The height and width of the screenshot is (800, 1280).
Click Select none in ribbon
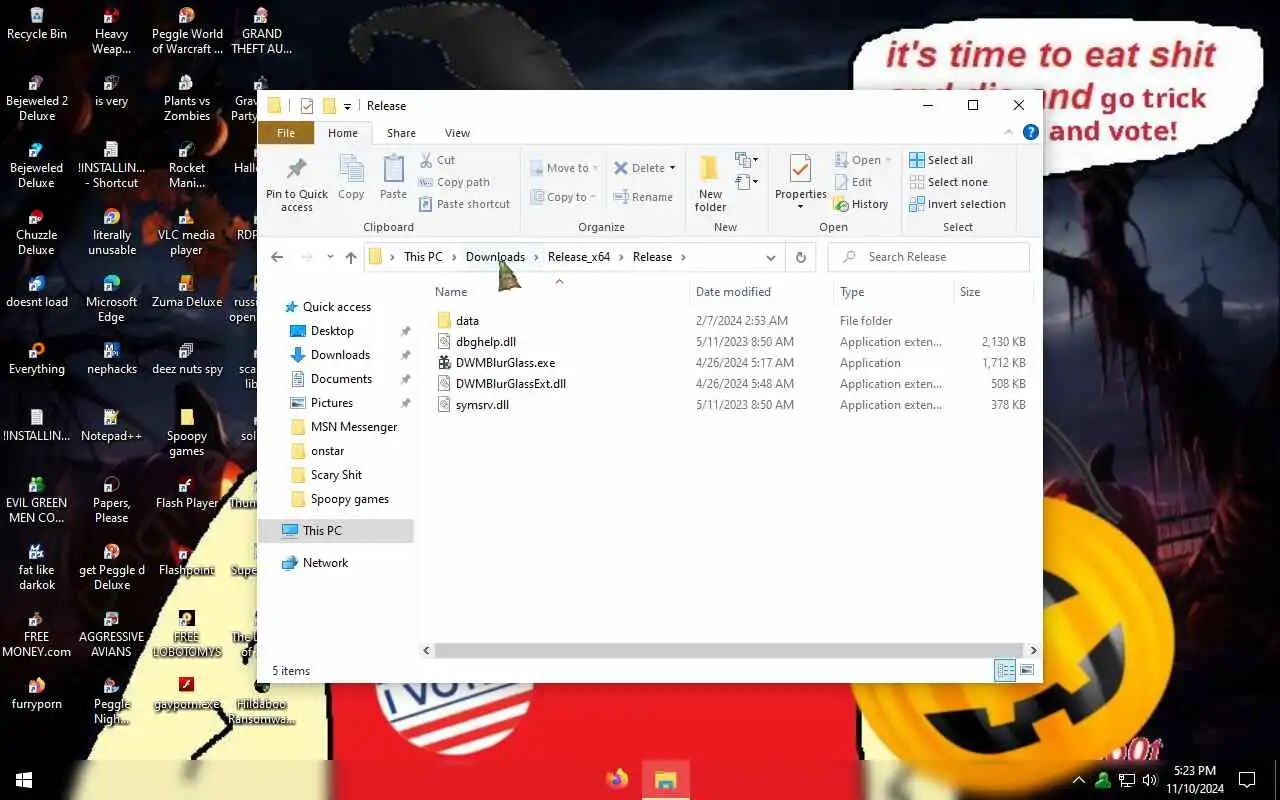pyautogui.click(x=948, y=182)
